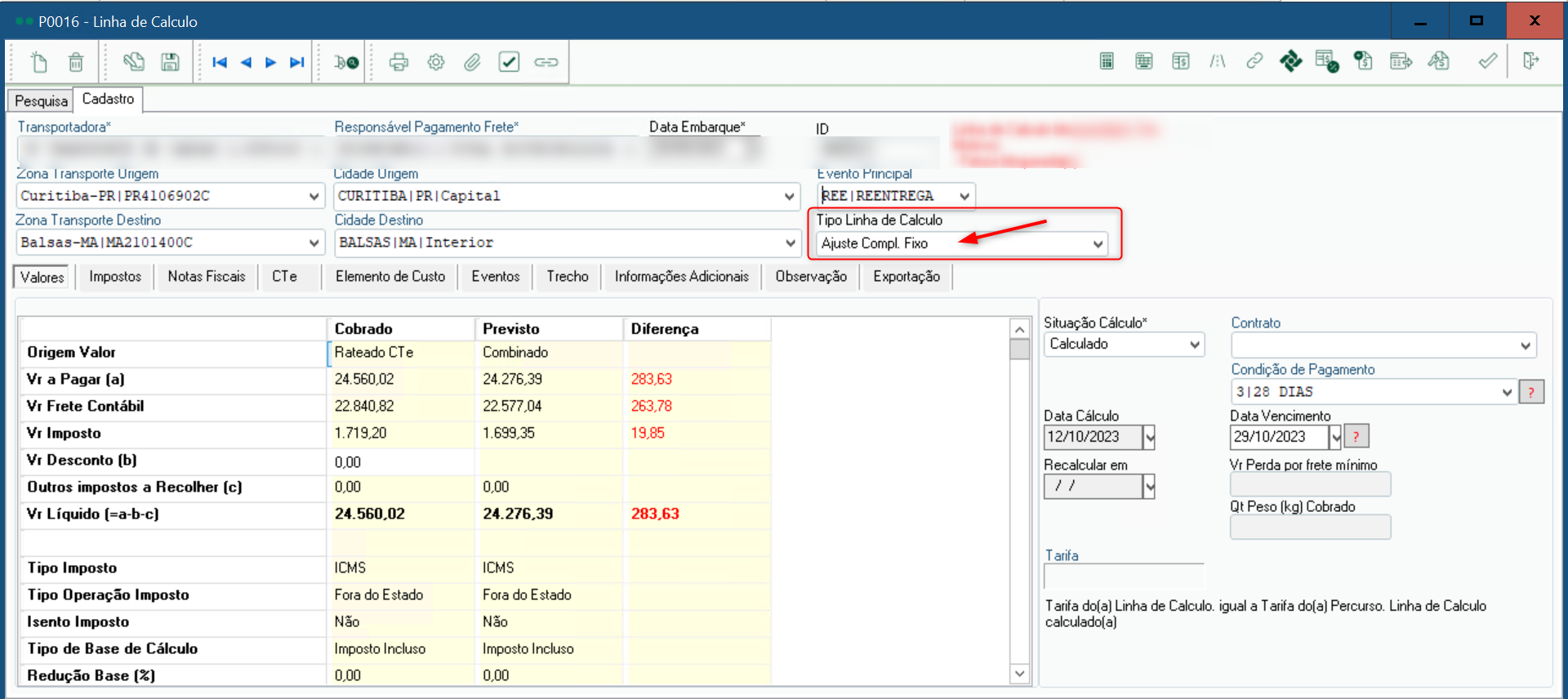1568x699 pixels.
Task: Switch to the Cadastro tab
Action: click(x=108, y=99)
